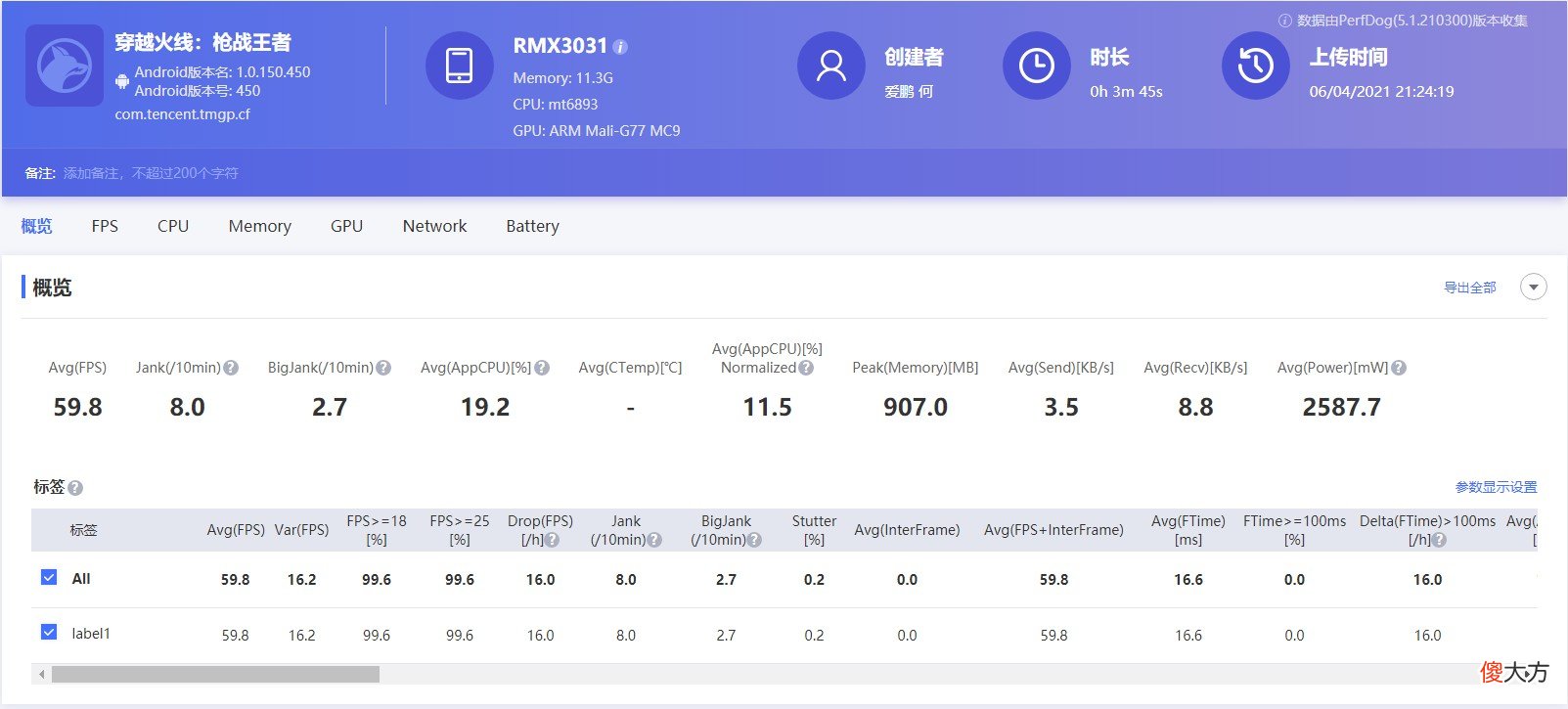Uncheck the label1 row checkbox
The width and height of the screenshot is (1568, 709).
49,632
